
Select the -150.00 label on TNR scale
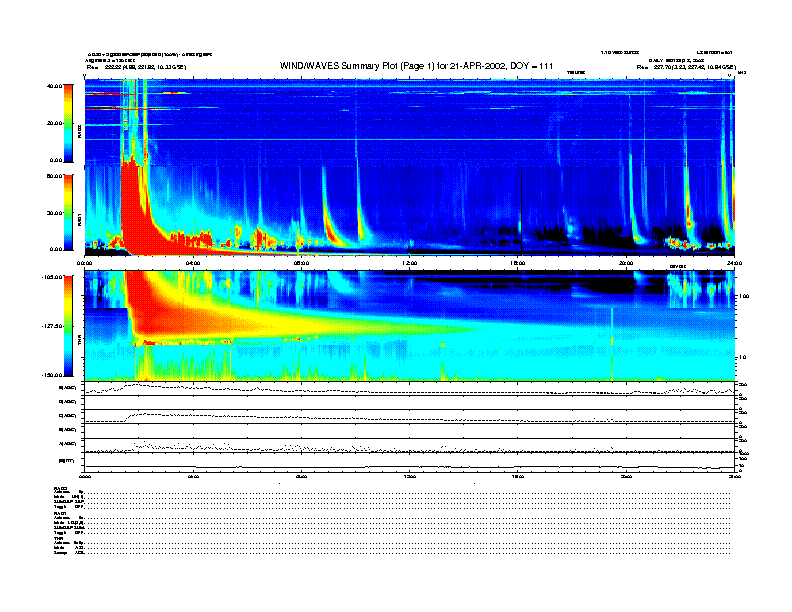click(53, 375)
